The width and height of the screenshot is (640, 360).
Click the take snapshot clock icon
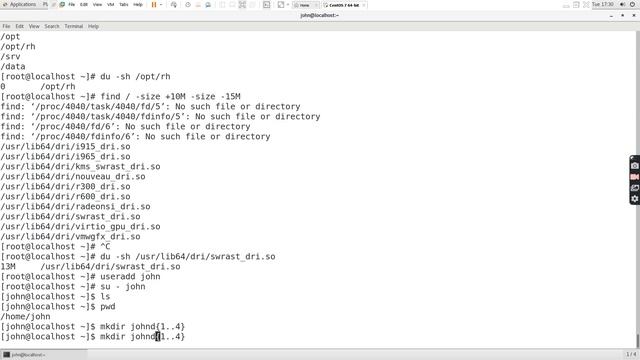[188, 4]
